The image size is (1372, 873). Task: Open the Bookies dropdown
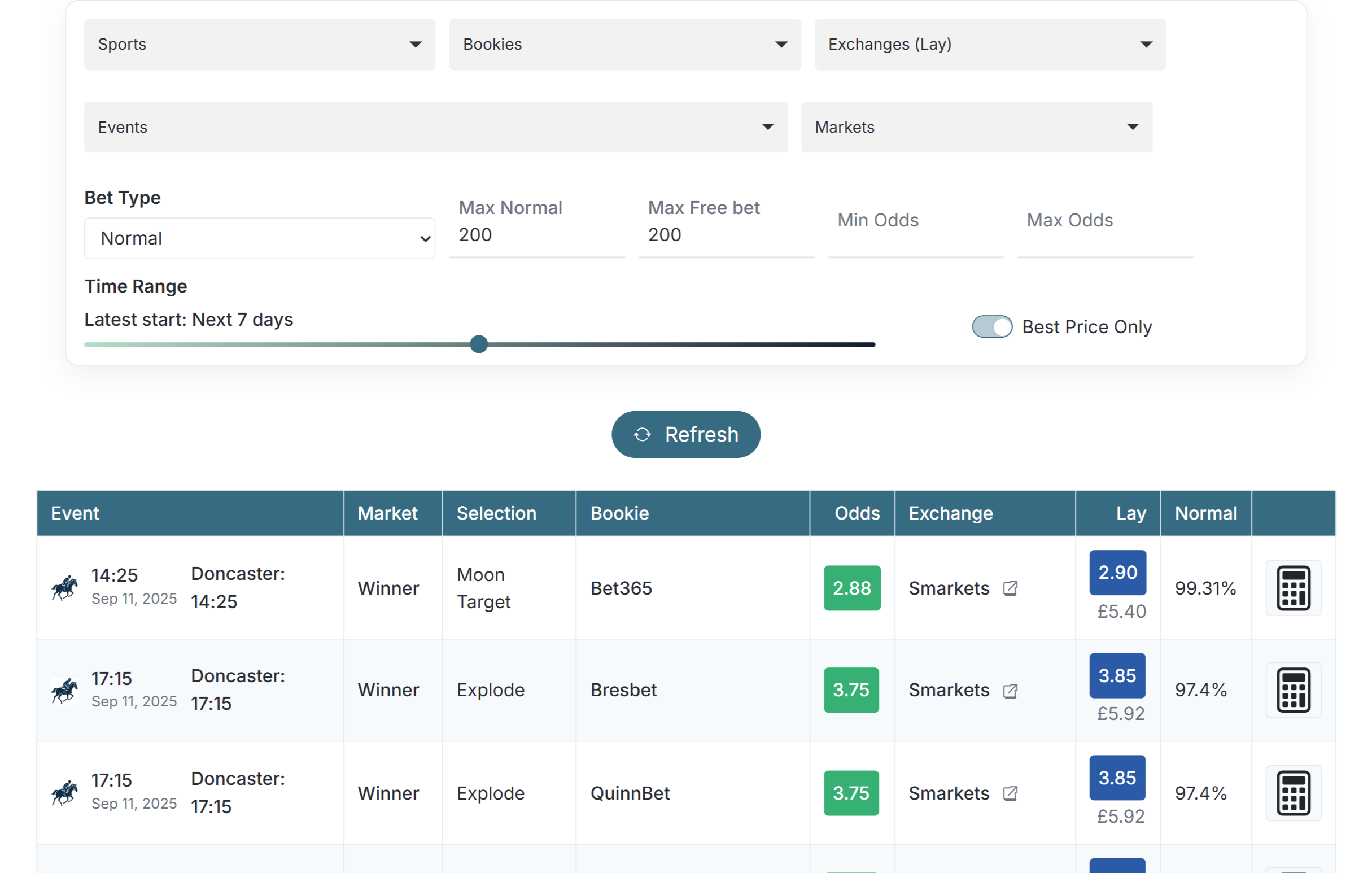[x=624, y=45]
